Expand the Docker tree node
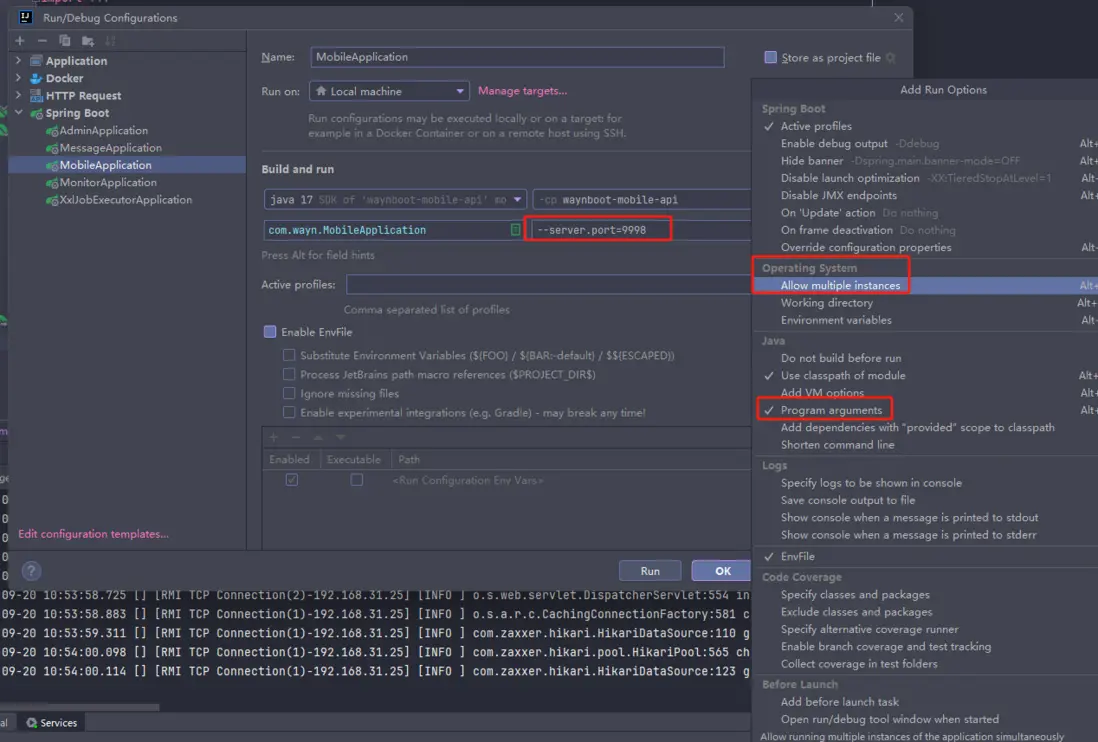The width and height of the screenshot is (1098, 742). tap(18, 78)
